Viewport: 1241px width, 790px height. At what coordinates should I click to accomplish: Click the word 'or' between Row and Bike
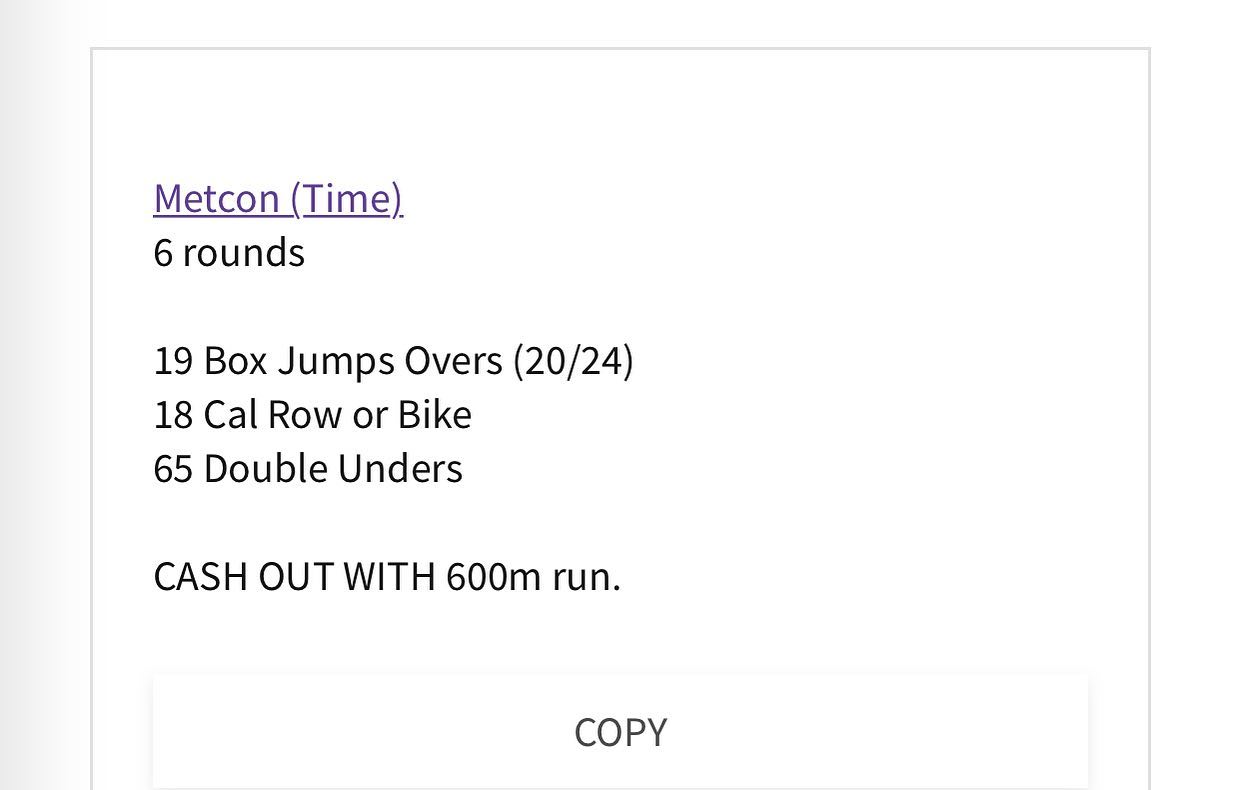pos(369,414)
